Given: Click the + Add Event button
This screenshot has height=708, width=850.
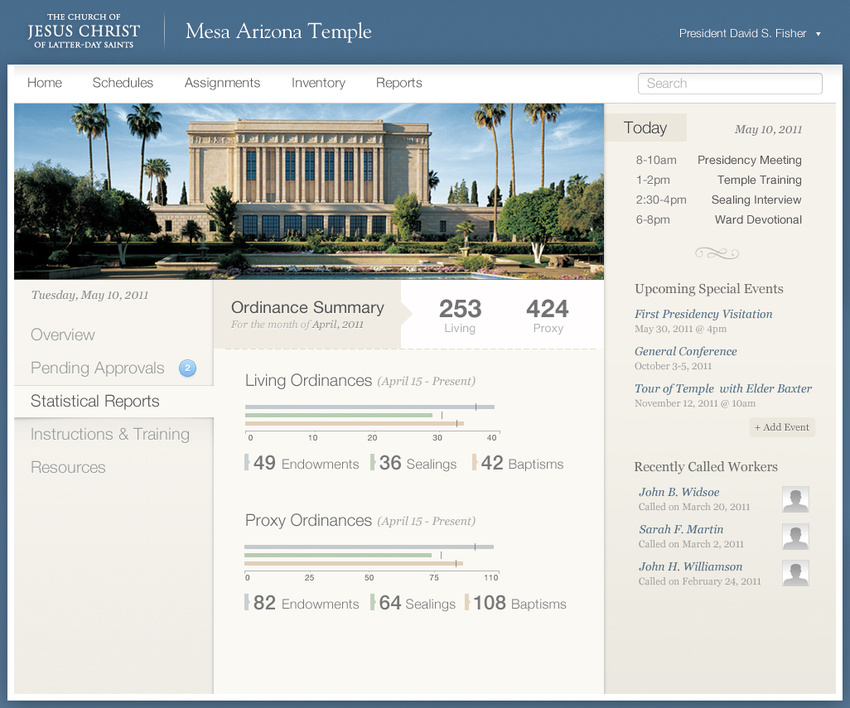Looking at the screenshot, I should (782, 427).
